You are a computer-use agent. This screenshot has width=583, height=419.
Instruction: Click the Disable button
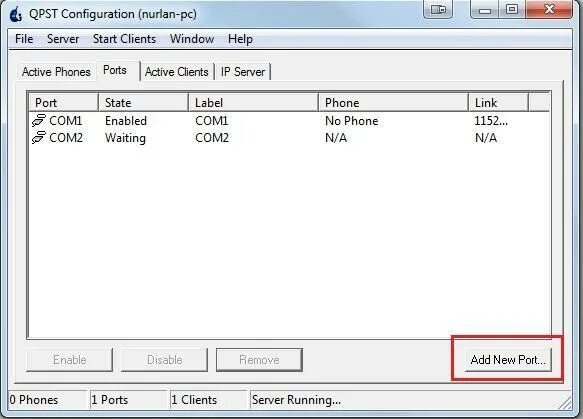(x=164, y=360)
